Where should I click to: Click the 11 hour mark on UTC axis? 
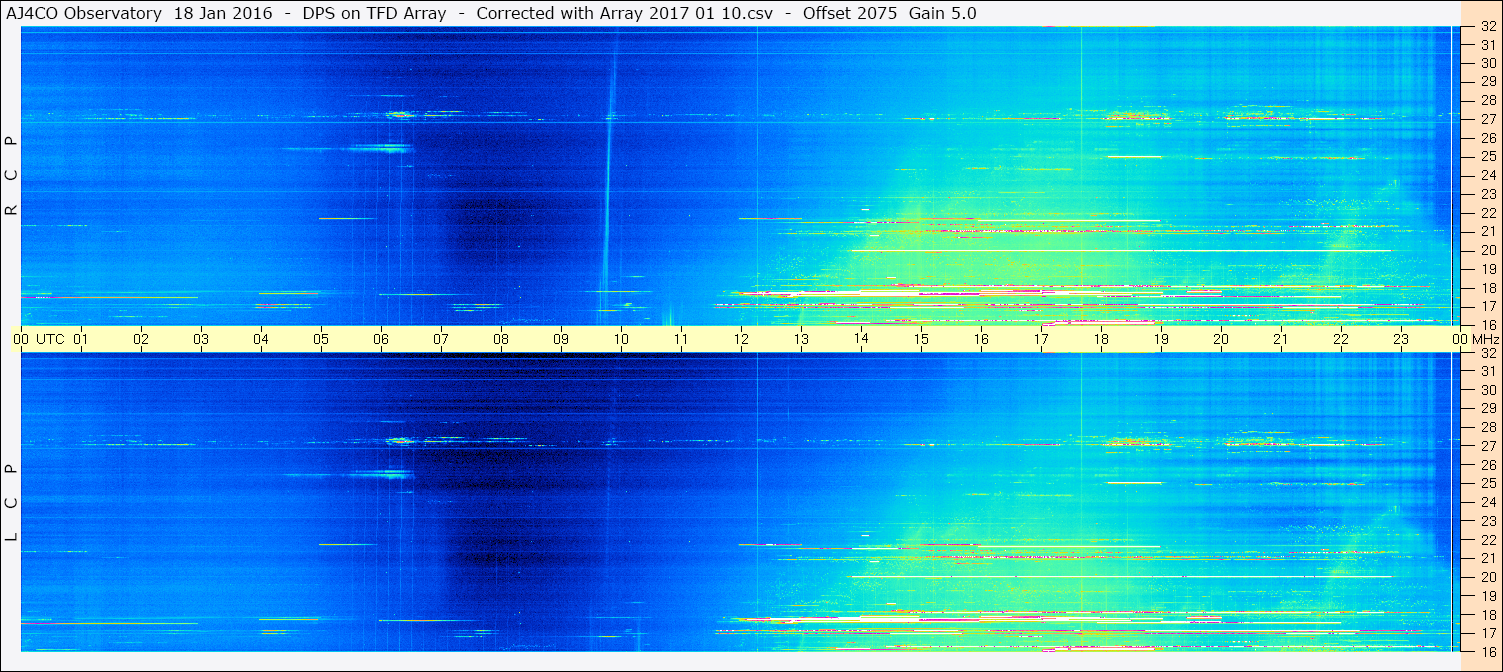point(681,339)
